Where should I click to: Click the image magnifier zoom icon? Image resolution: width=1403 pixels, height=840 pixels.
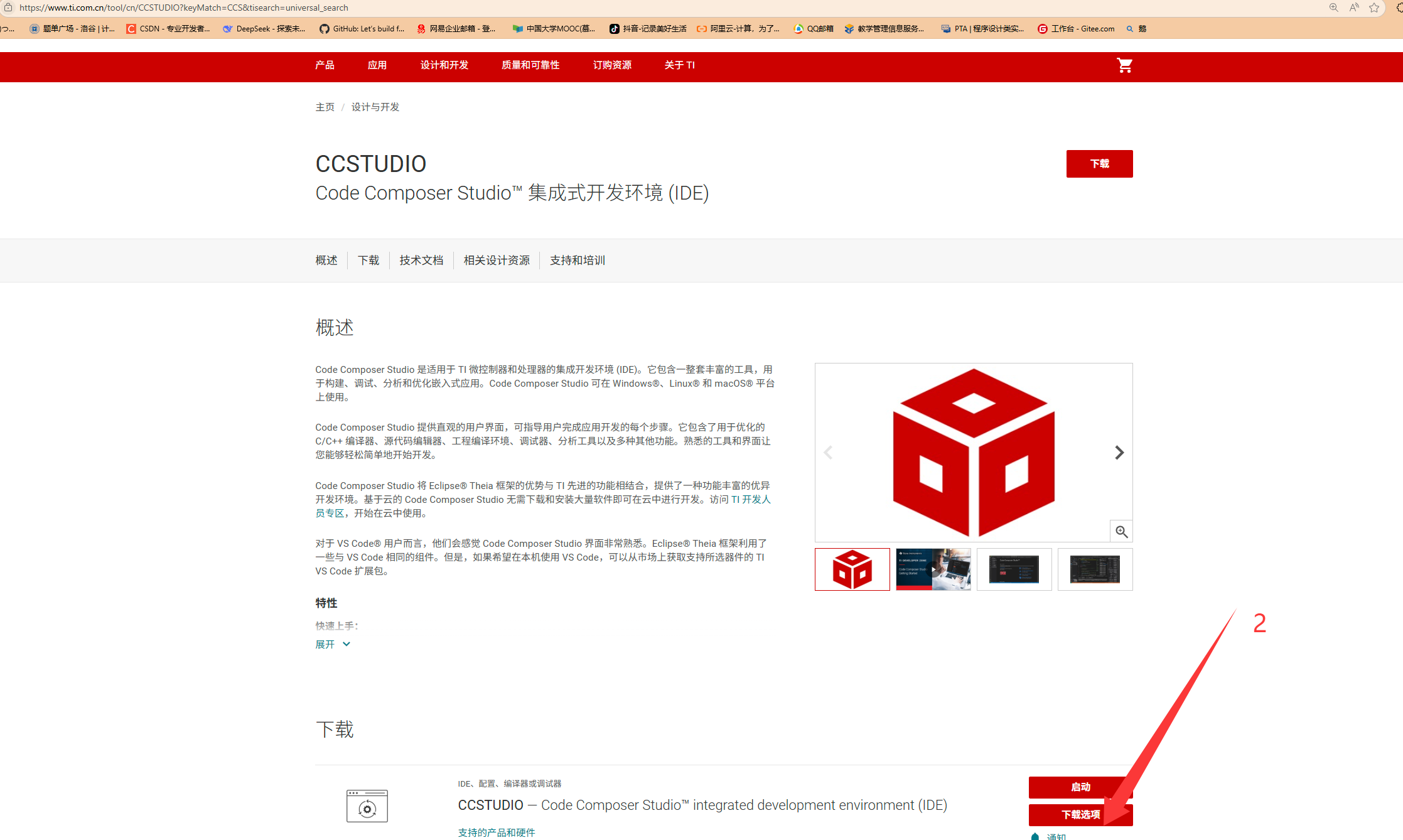coord(1121,532)
